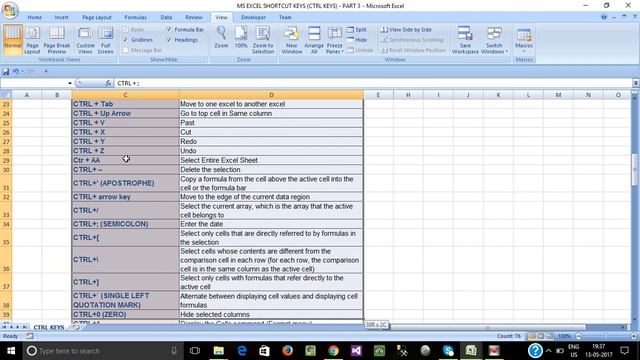Hide the current window

pos(357,40)
